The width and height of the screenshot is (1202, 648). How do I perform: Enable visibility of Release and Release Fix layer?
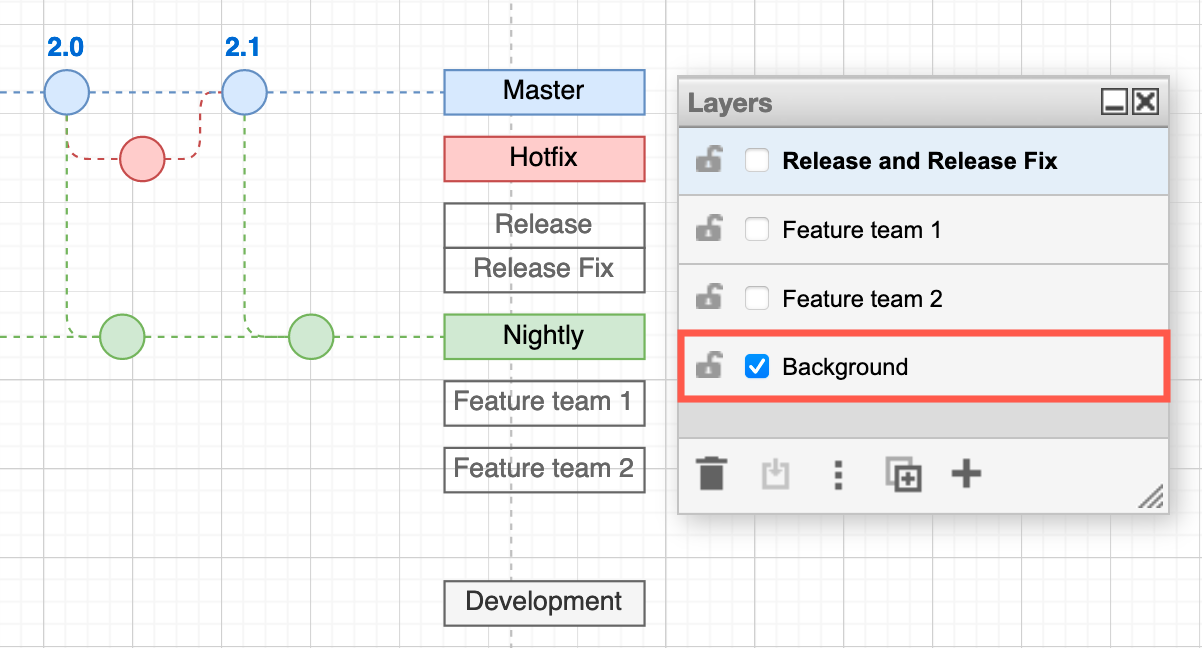pyautogui.click(x=757, y=160)
